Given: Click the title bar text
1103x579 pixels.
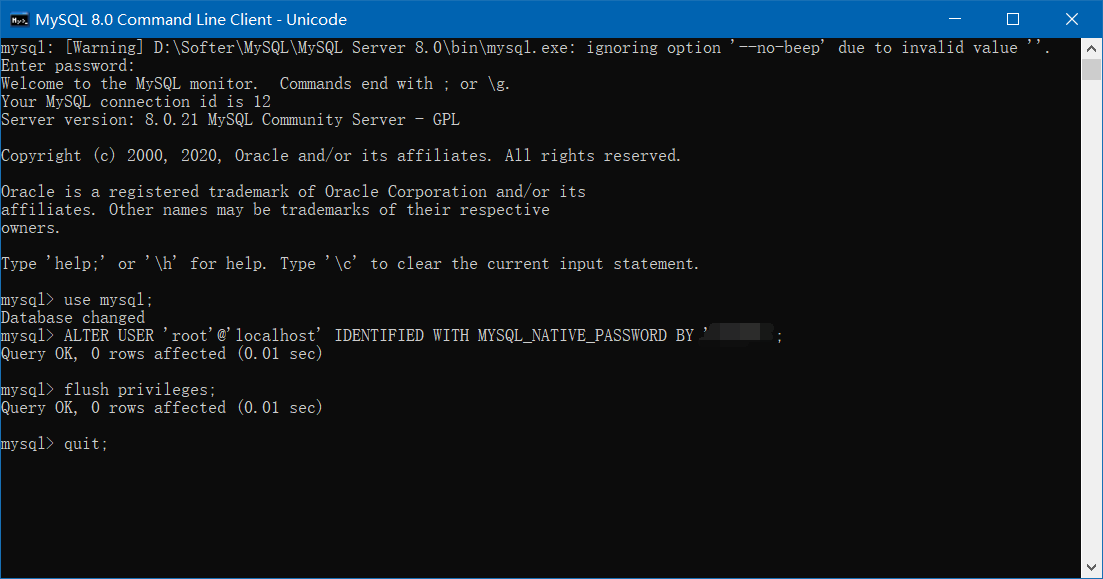Looking at the screenshot, I should pos(190,19).
